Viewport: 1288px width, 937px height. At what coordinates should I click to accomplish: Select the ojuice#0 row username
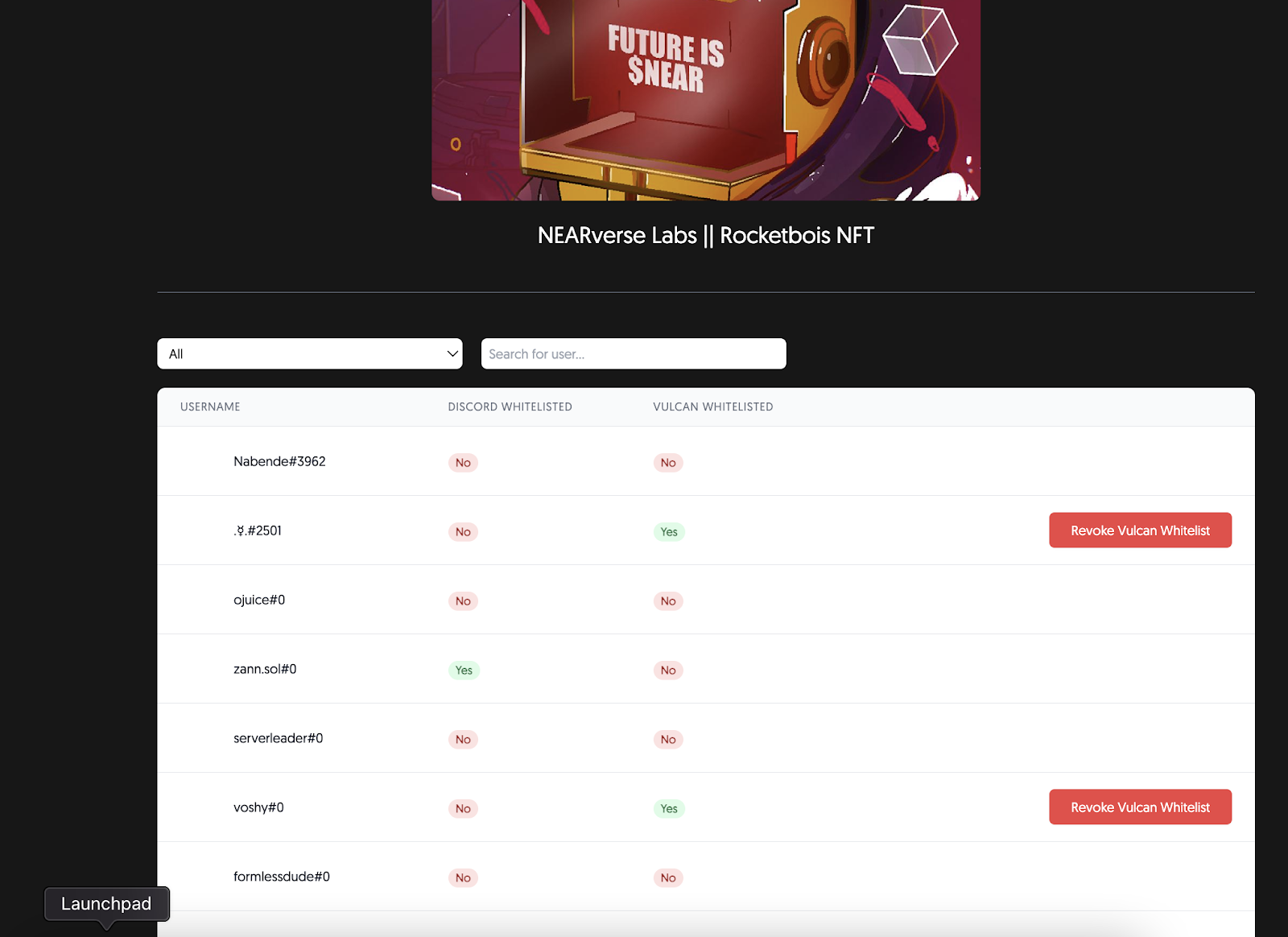(x=259, y=600)
